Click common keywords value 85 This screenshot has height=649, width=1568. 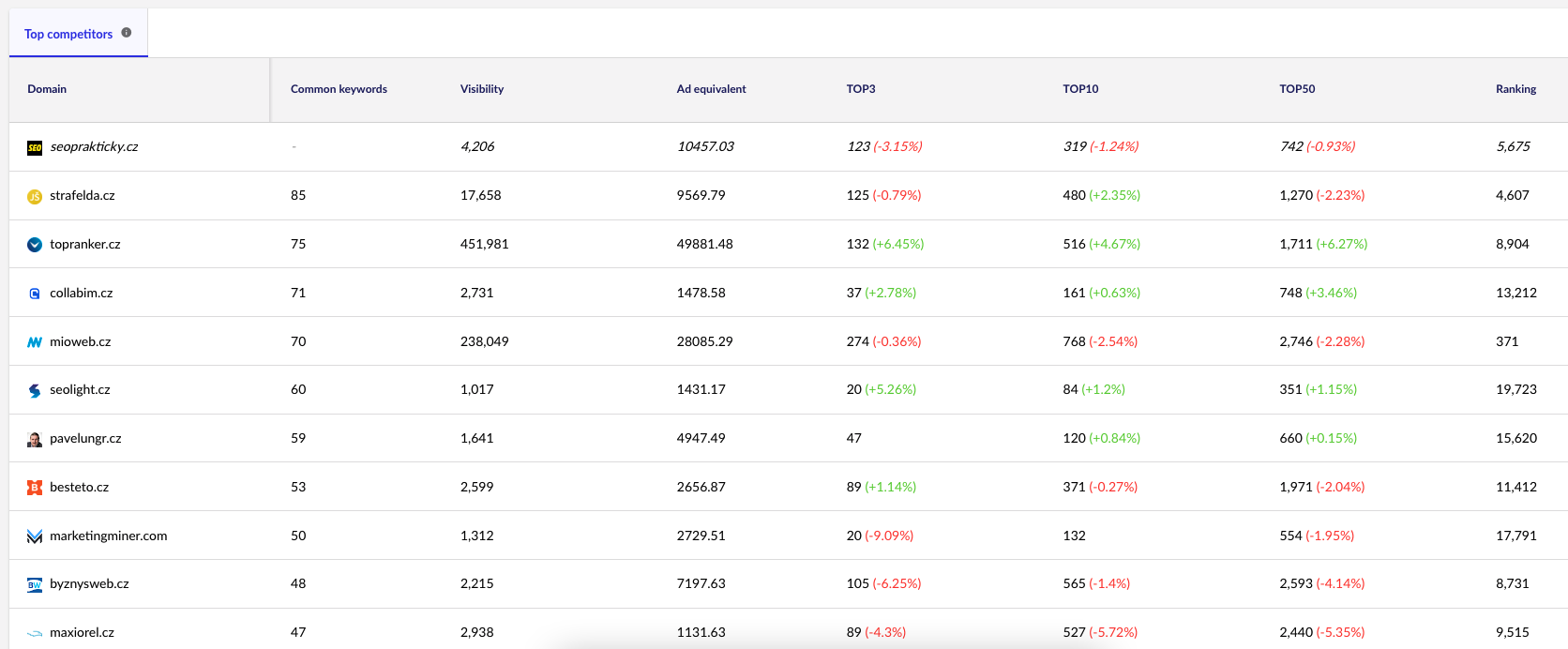click(298, 195)
